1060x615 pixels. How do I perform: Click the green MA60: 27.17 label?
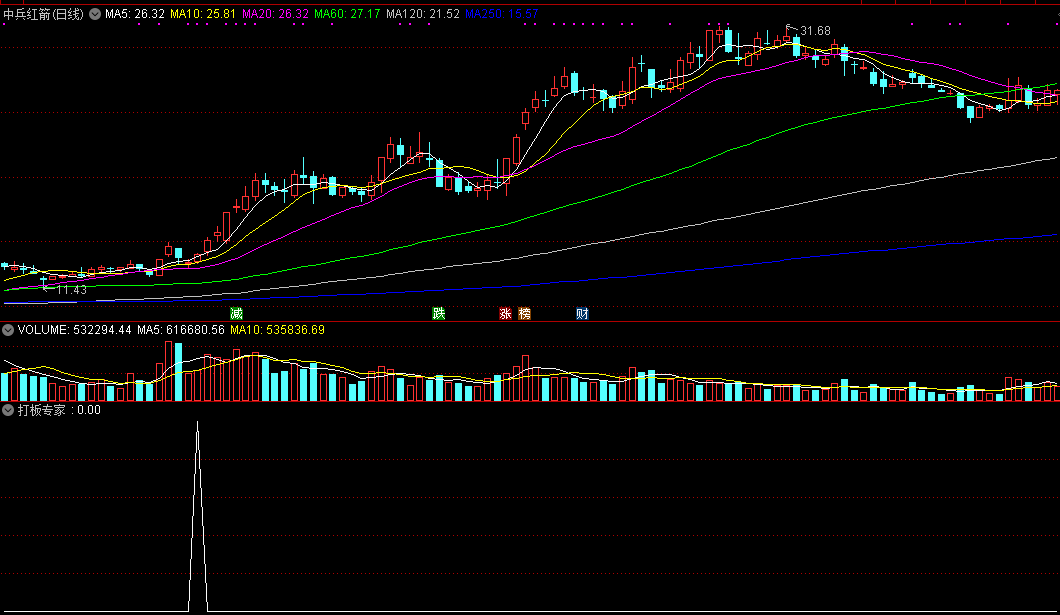click(x=347, y=14)
